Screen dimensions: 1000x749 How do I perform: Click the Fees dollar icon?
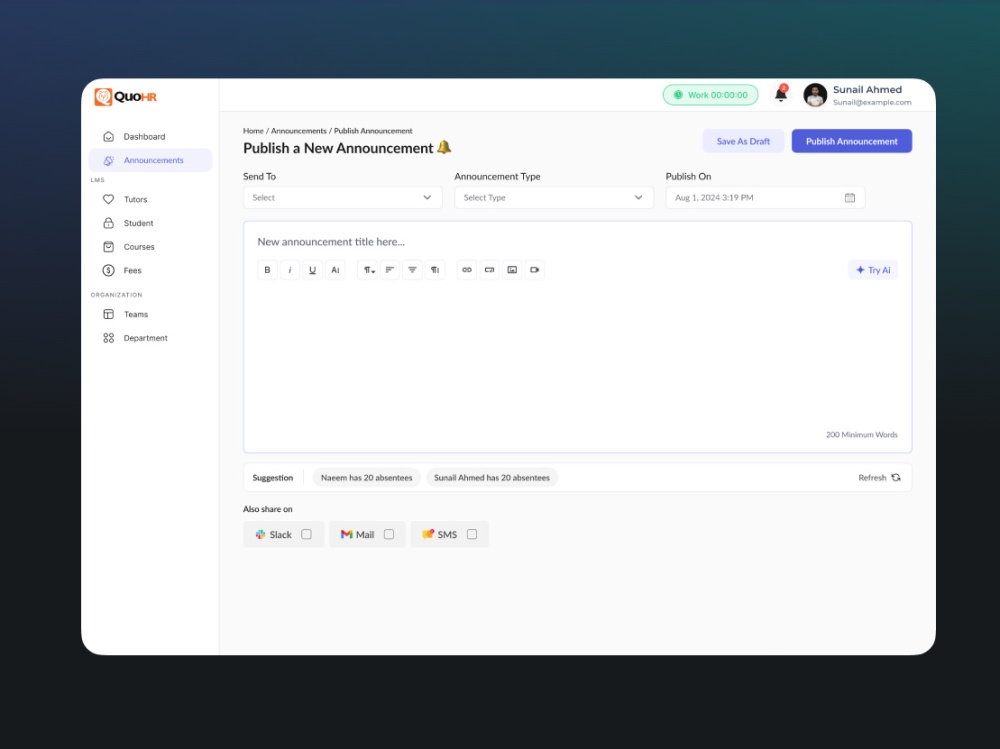tap(108, 271)
